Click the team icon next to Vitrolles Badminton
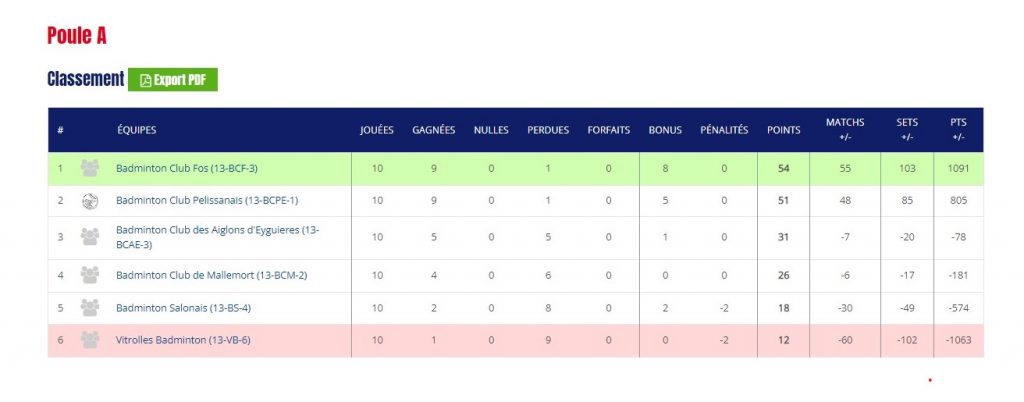The image size is (1024, 402). coord(90,340)
